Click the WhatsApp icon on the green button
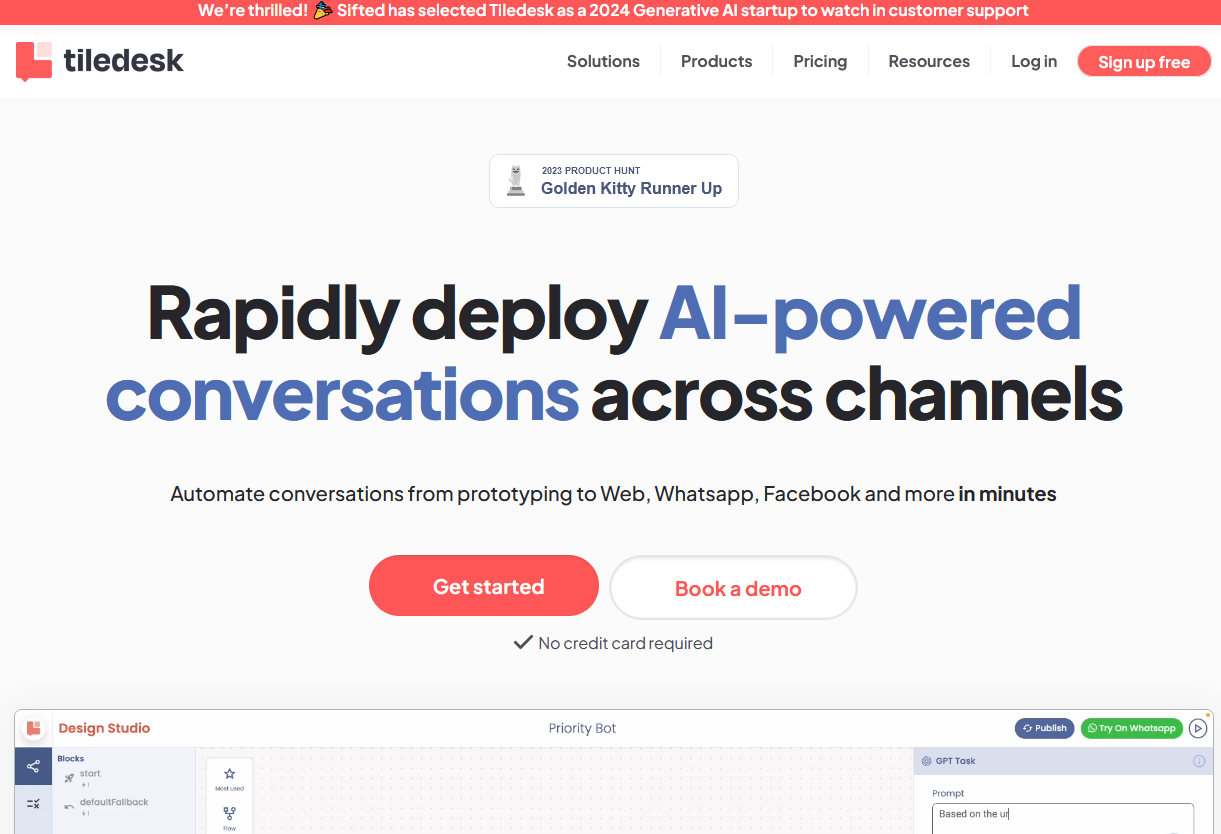The width and height of the screenshot is (1221, 834). [1092, 728]
